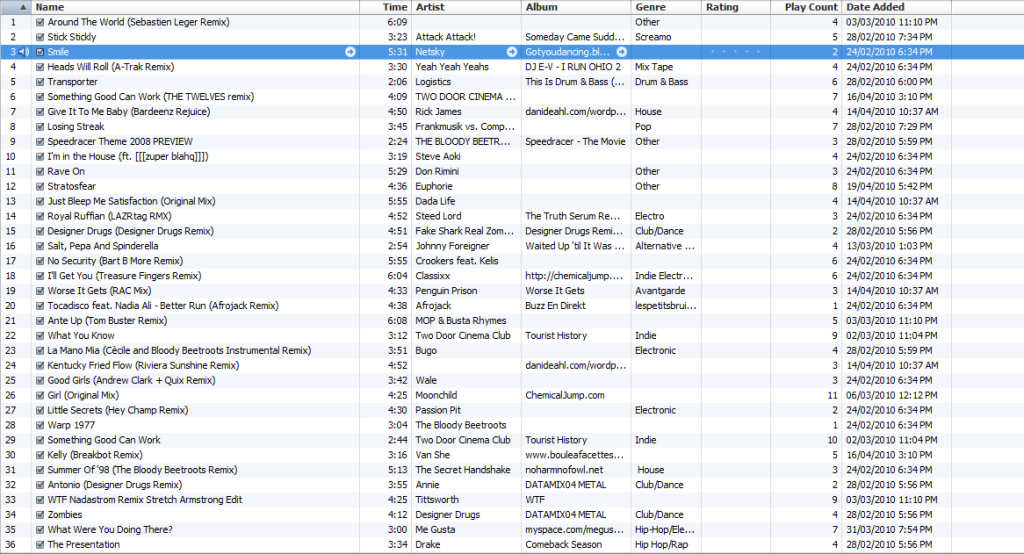Click the album Comeback Season cell
1024x554 pixels.
[564, 545]
